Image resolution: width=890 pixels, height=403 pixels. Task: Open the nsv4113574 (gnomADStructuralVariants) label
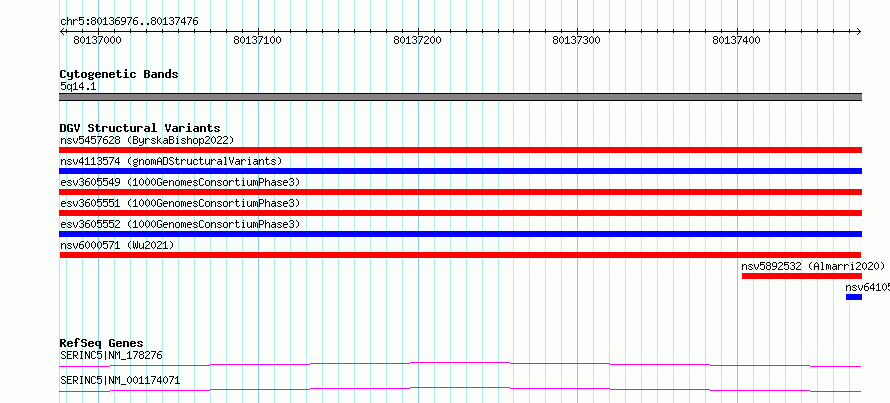(171, 161)
